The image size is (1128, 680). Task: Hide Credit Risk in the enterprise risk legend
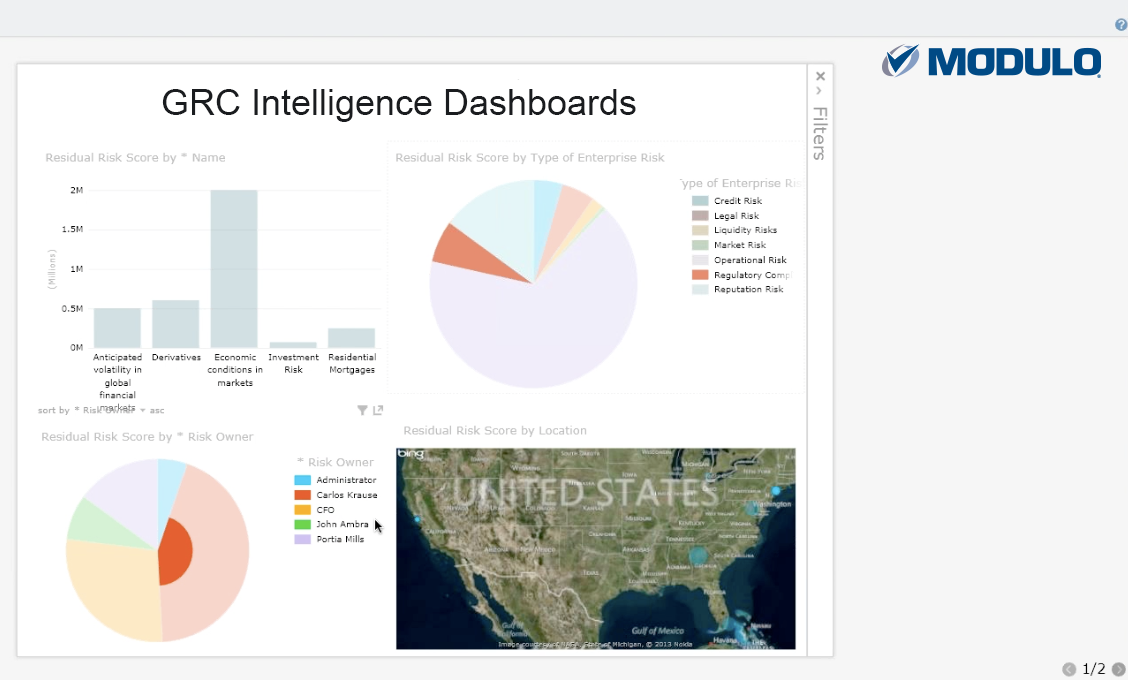(736, 200)
